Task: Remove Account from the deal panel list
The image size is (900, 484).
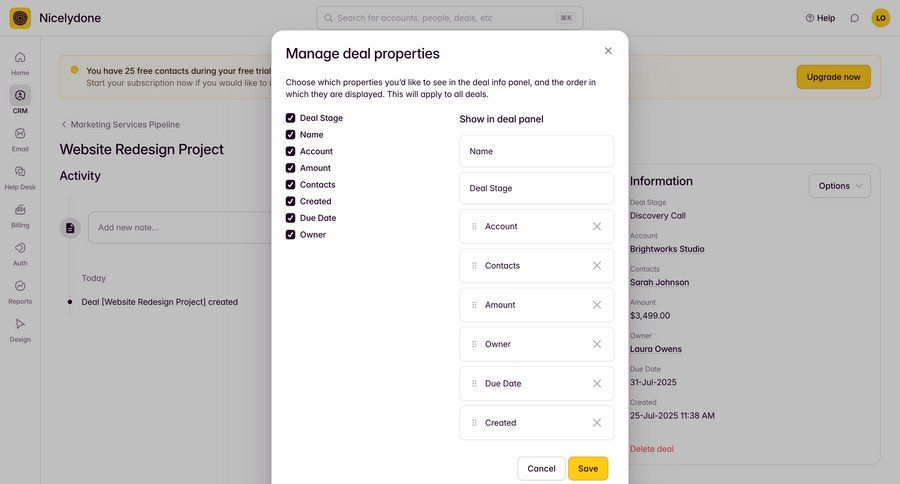Action: tap(597, 226)
